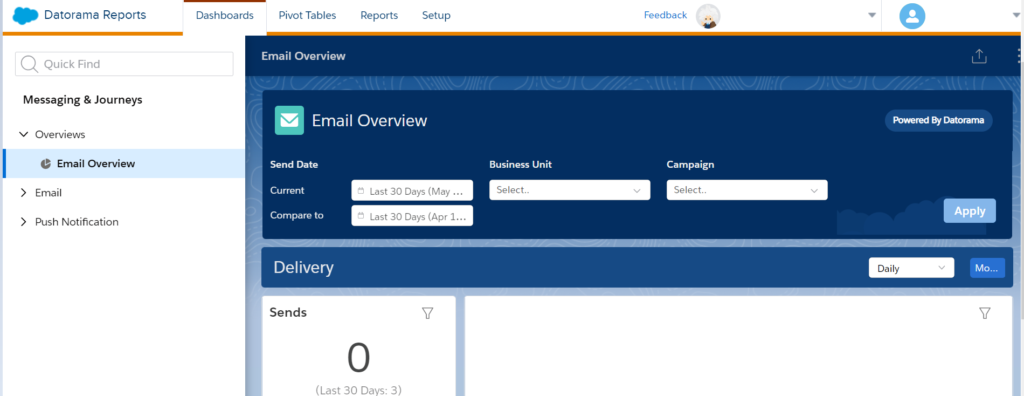
Task: Open the Setup tab
Action: pos(436,16)
